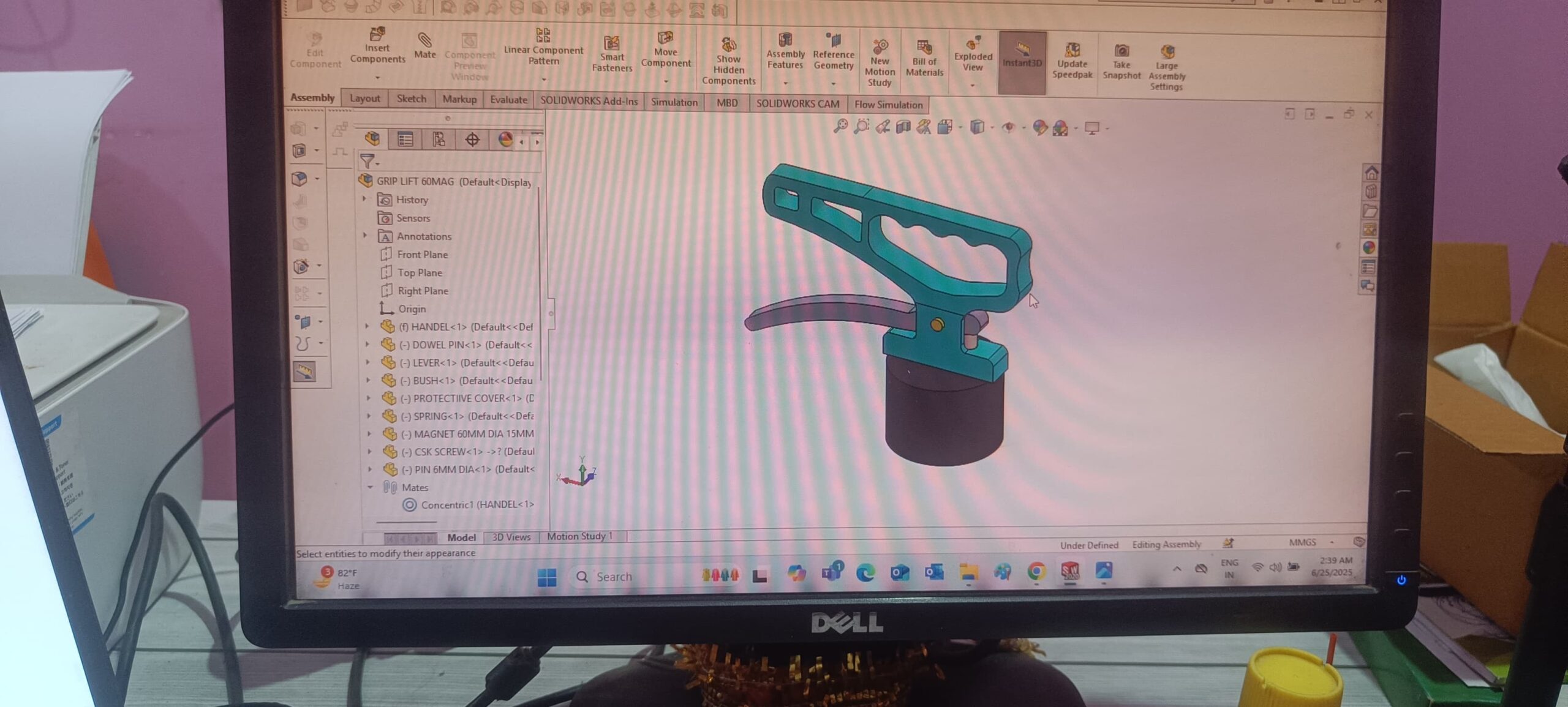Open the Motion Study 1 tab
The width and height of the screenshot is (1568, 707).
579,536
